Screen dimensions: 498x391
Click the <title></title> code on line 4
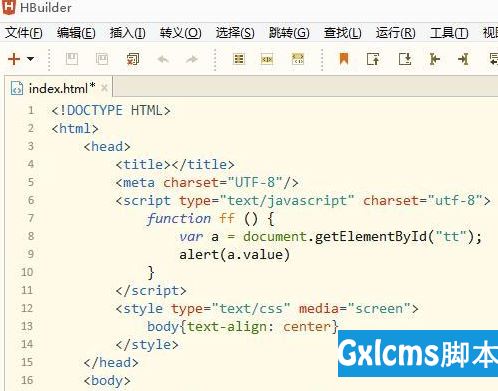pyautogui.click(x=175, y=165)
